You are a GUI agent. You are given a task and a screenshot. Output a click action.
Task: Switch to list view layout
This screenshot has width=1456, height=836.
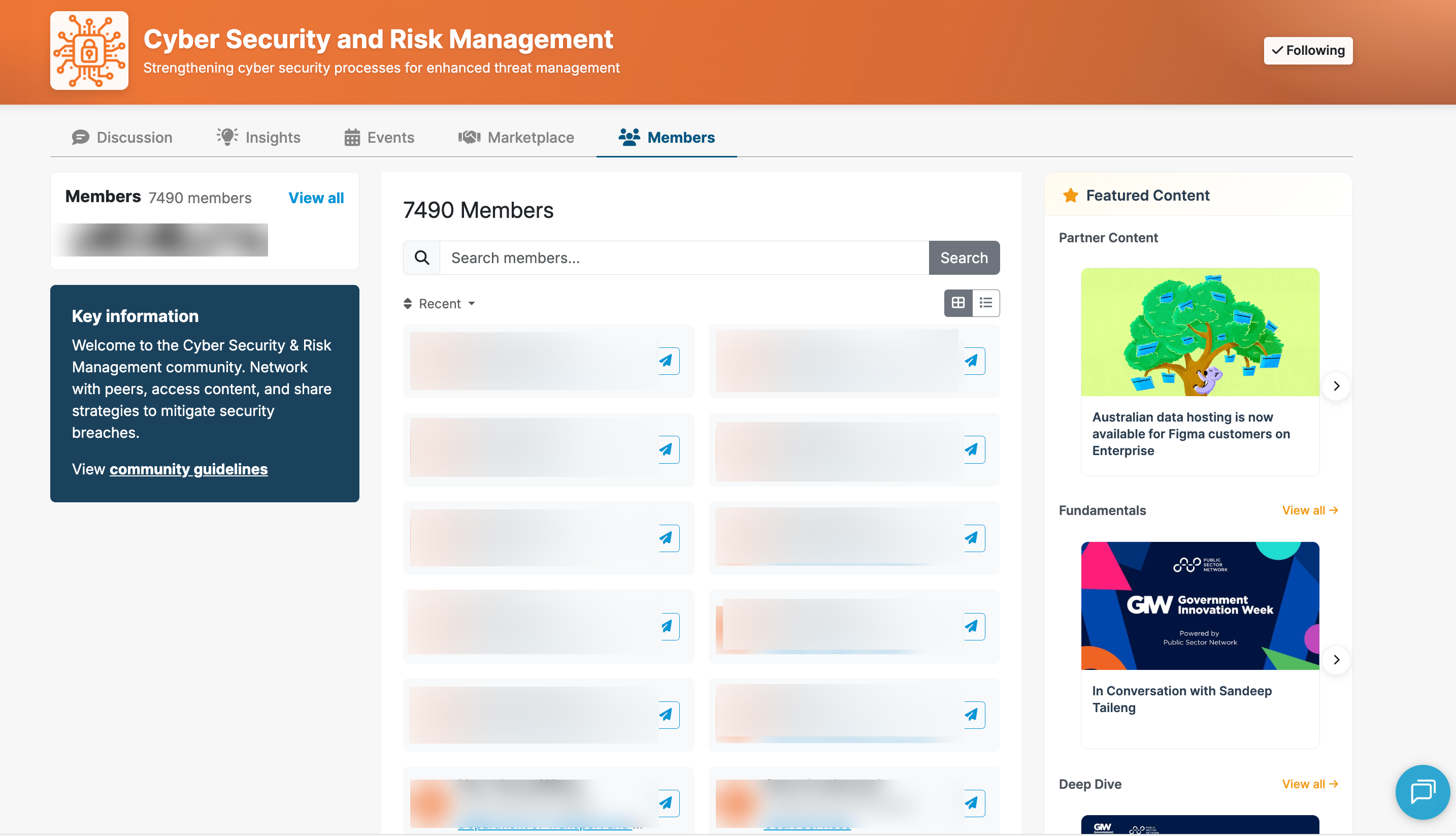(x=986, y=303)
